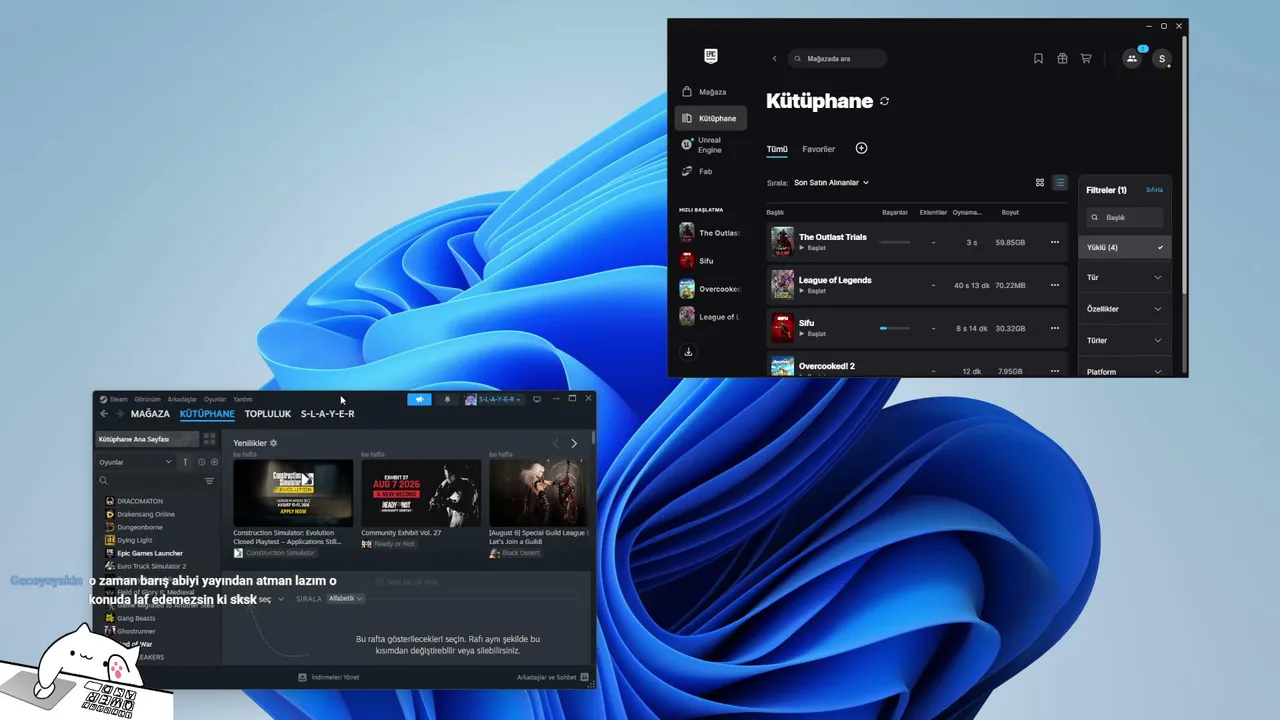Reset Epic filters with Sıfırla
Image resolution: width=1280 pixels, height=720 pixels.
click(1154, 190)
